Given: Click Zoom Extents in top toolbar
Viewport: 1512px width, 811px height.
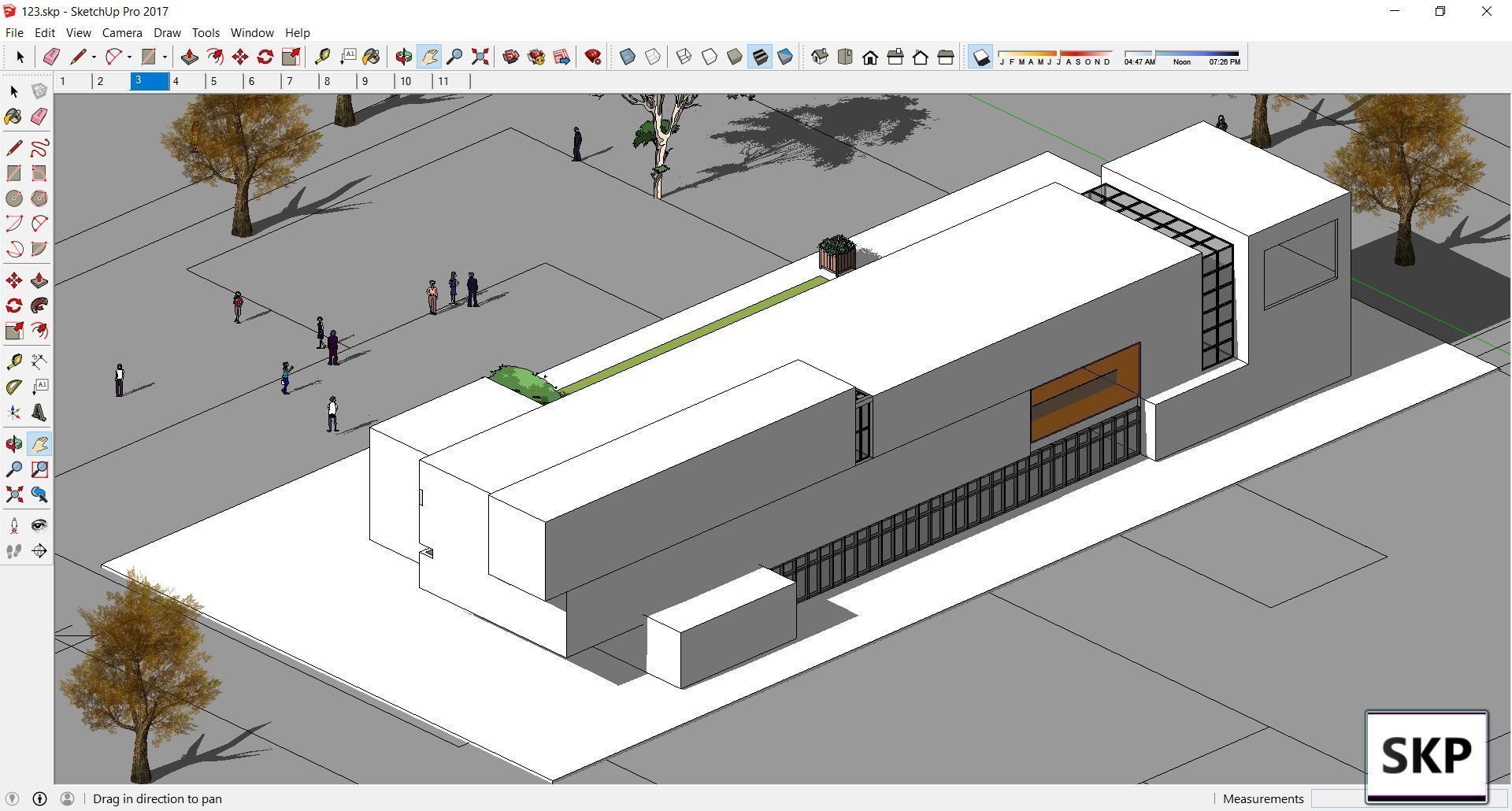Looking at the screenshot, I should pyautogui.click(x=480, y=57).
